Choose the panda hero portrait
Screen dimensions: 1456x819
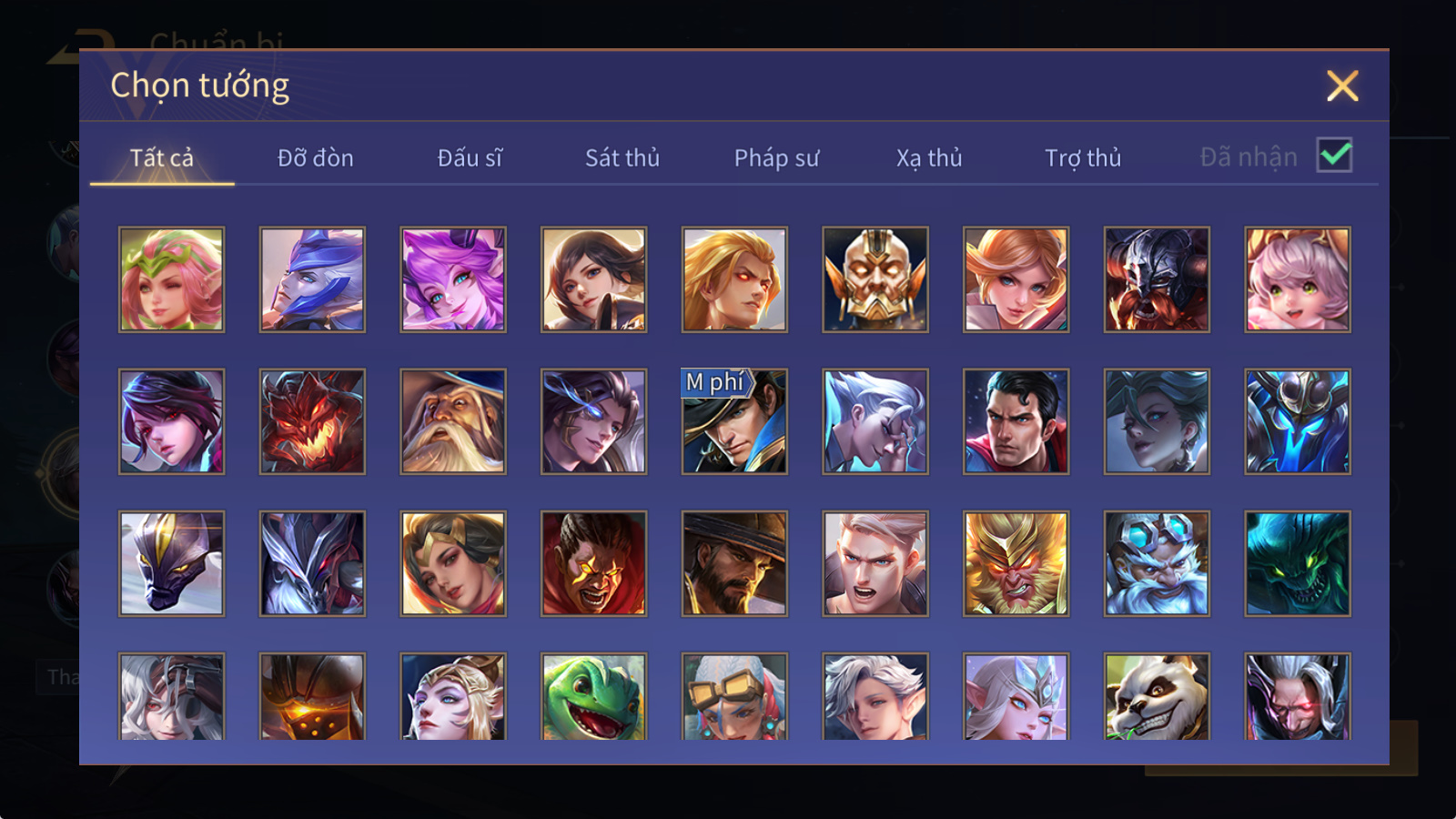point(1157,697)
